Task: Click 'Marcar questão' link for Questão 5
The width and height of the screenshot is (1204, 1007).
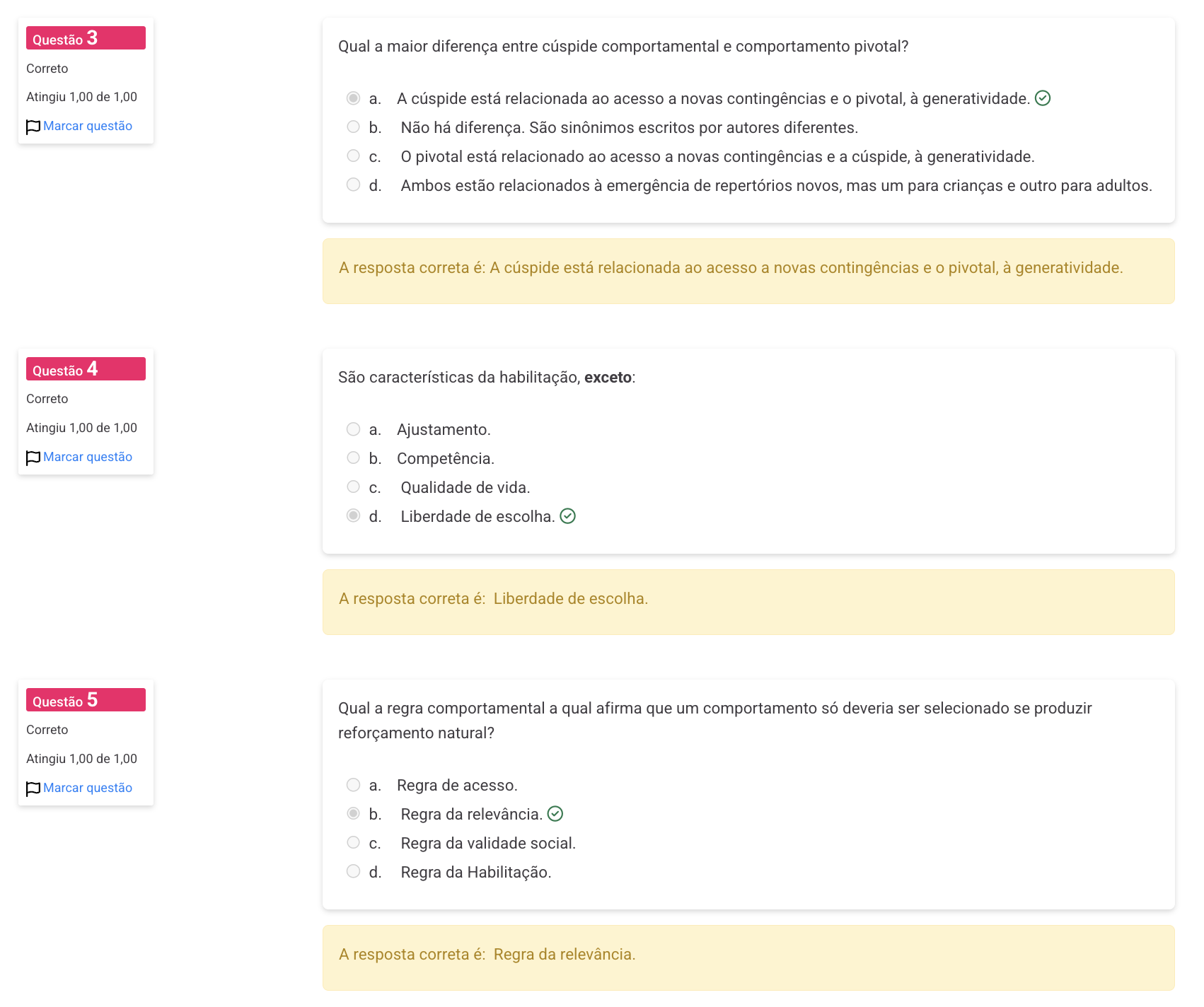Action: coord(88,788)
